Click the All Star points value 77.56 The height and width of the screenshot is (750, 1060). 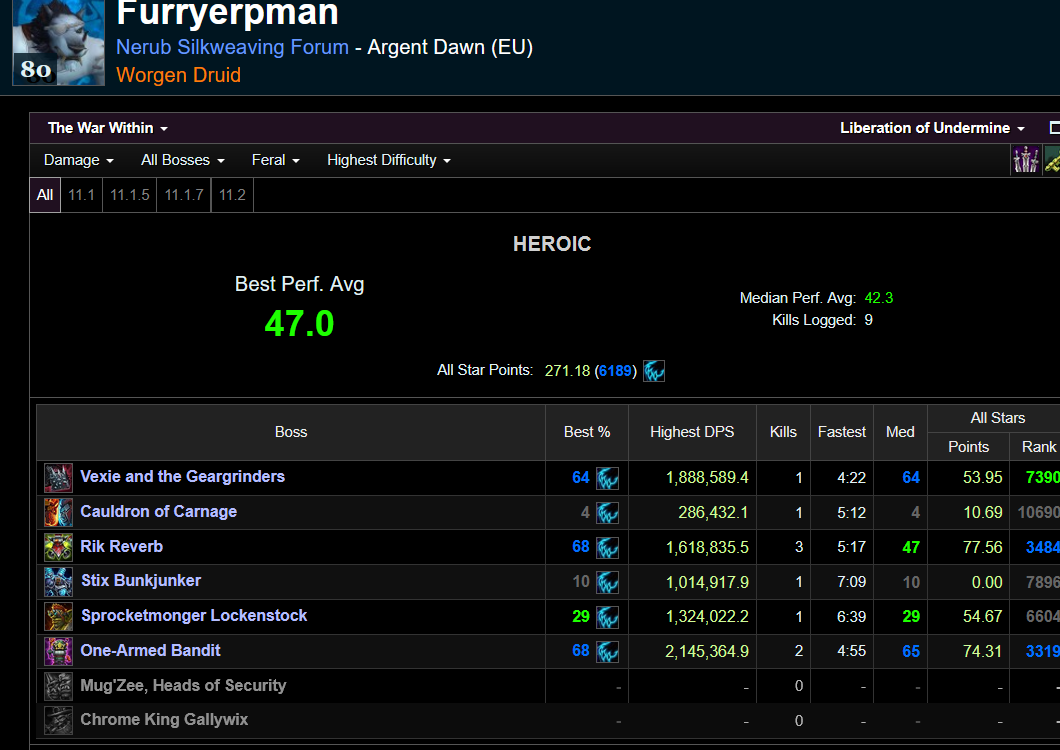[x=982, y=547]
